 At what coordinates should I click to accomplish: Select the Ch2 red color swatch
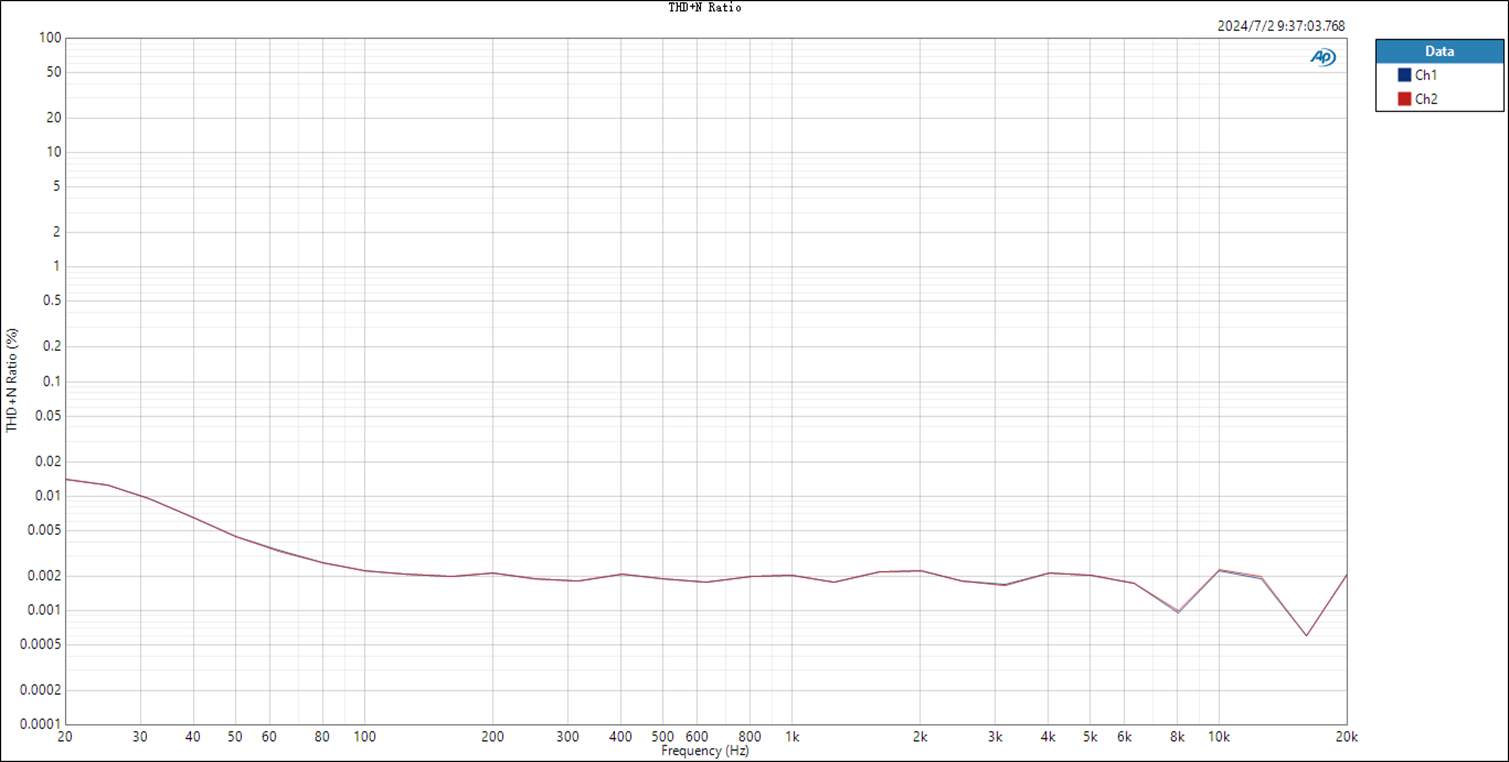(1404, 99)
